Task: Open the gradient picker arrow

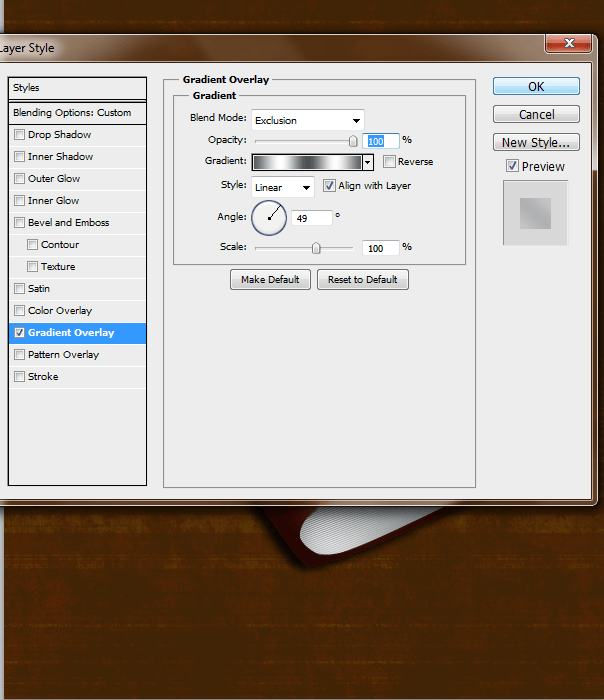Action: click(368, 162)
